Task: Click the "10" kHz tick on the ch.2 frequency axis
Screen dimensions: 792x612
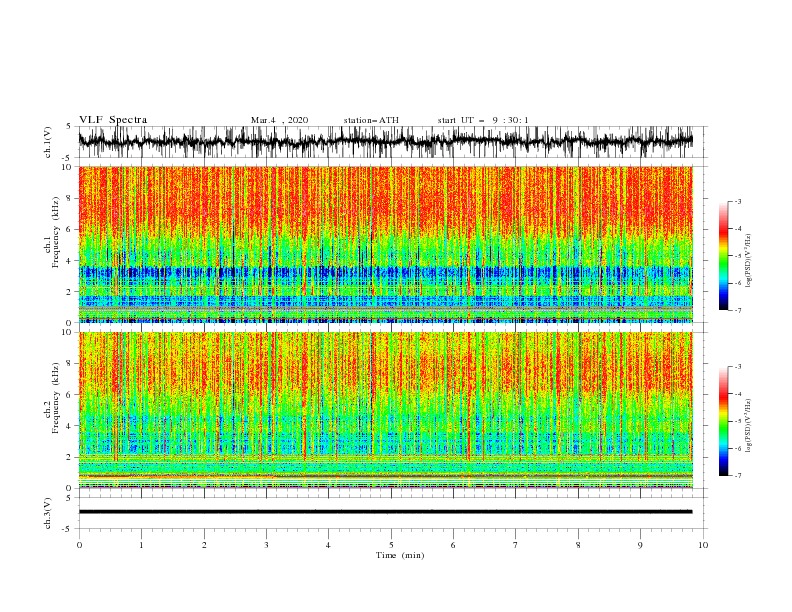Action: pos(67,332)
